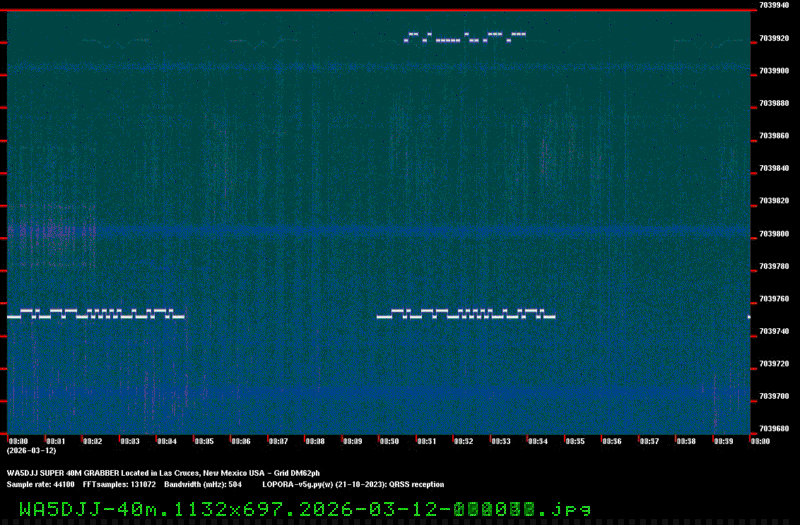Viewport: 800px width, 525px height.
Task: Pick the 7039880 frequency label
Action: 774,104
